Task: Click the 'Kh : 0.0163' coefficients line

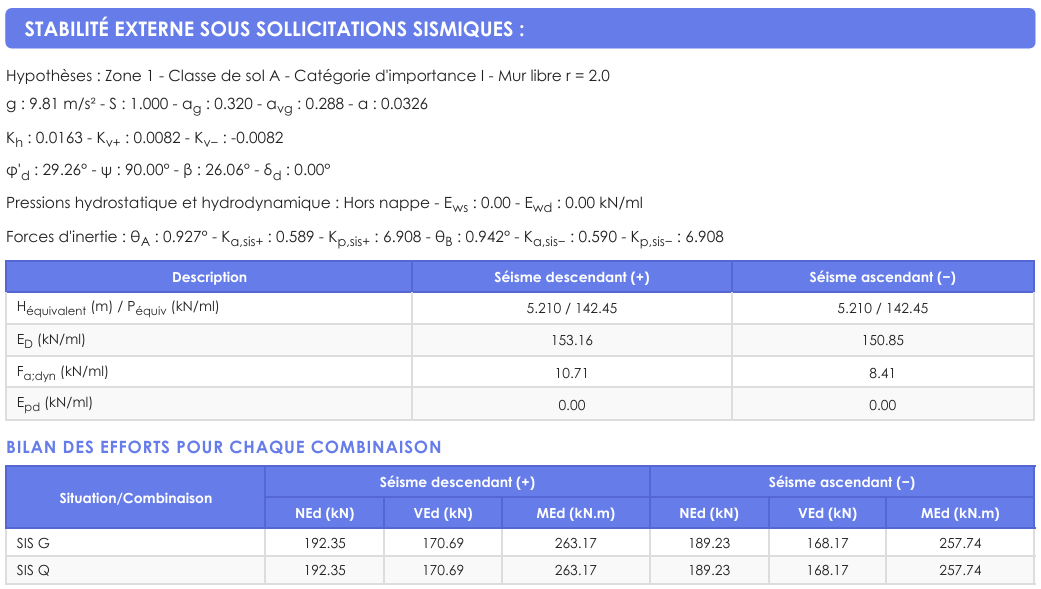Action: pos(144,138)
